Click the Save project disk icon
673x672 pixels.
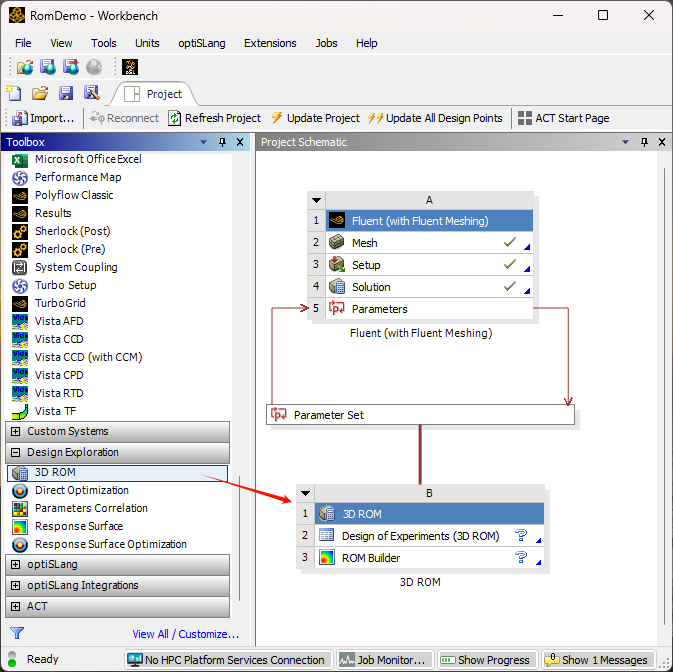[x=66, y=93]
